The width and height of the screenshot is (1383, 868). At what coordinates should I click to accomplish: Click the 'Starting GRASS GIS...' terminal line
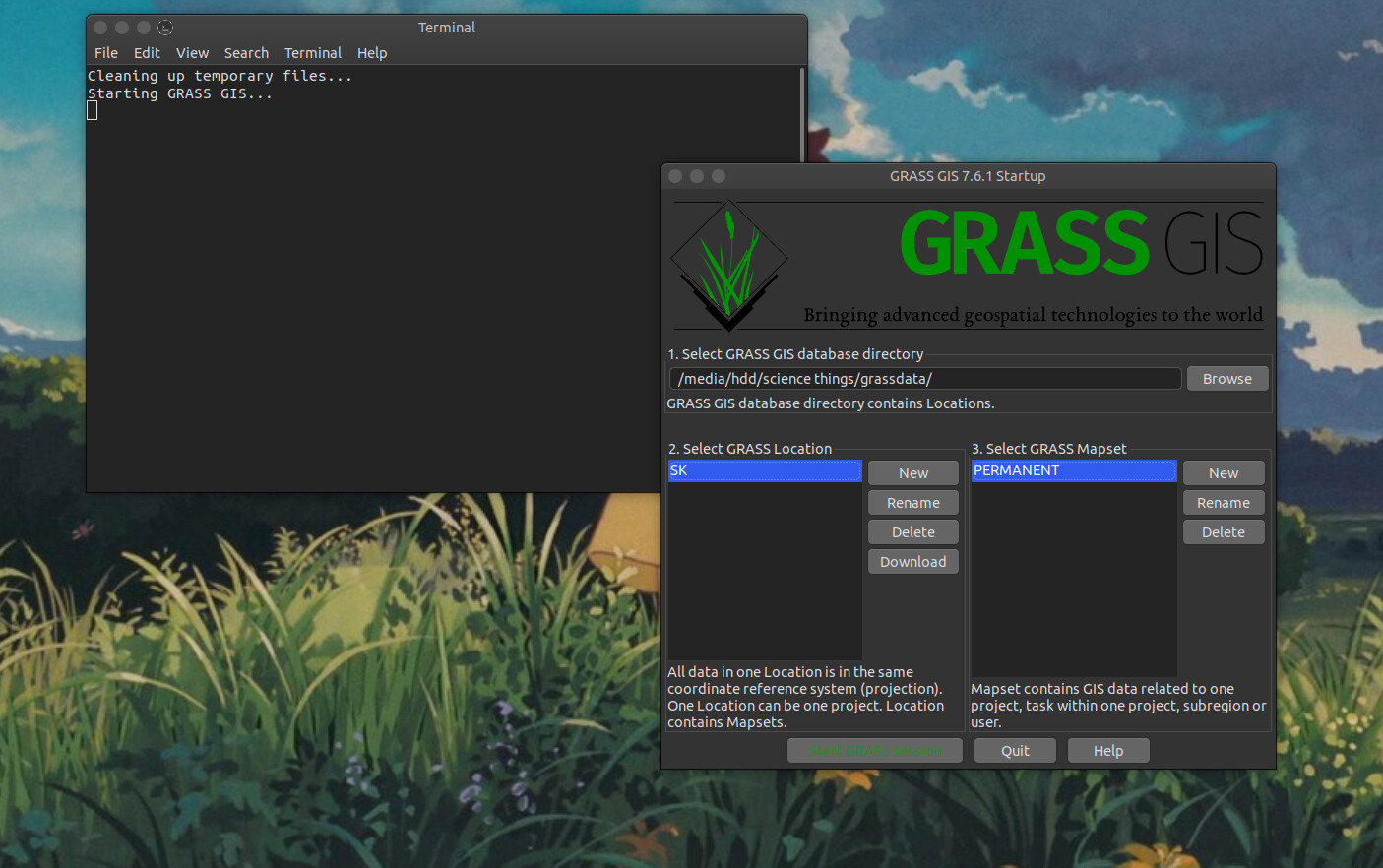180,93
